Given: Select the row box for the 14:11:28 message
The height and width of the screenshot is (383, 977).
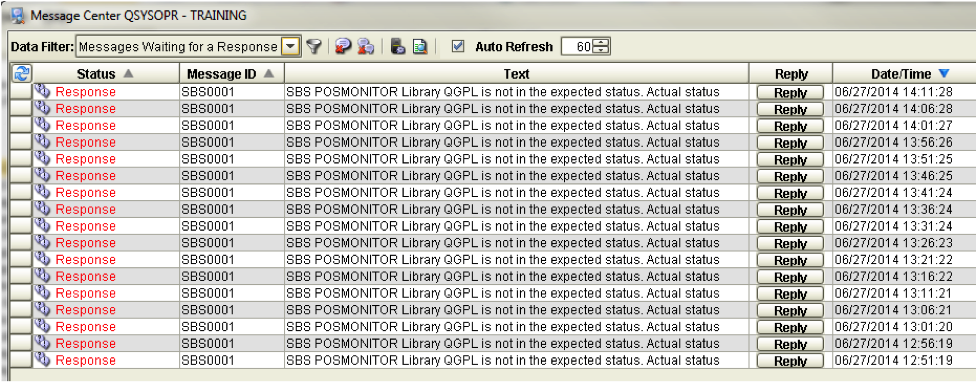Looking at the screenshot, I should pos(22,92).
